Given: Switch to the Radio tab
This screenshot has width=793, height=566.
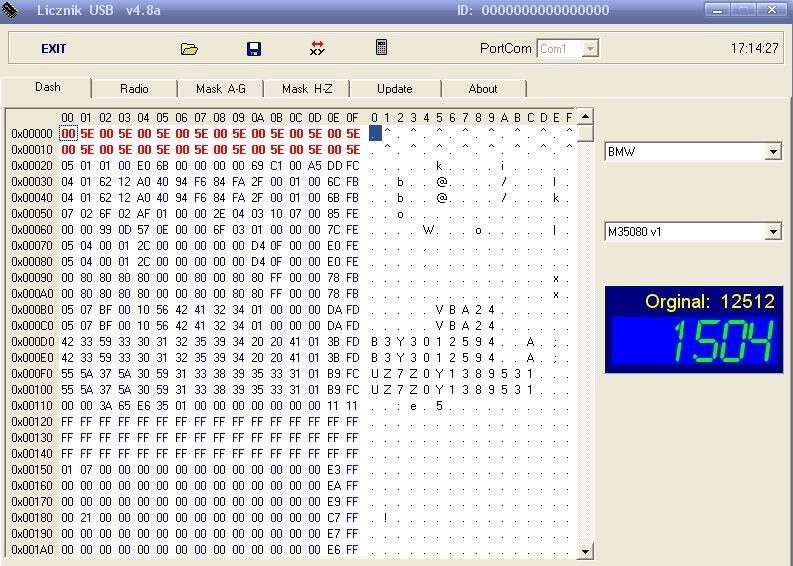Looking at the screenshot, I should point(134,89).
